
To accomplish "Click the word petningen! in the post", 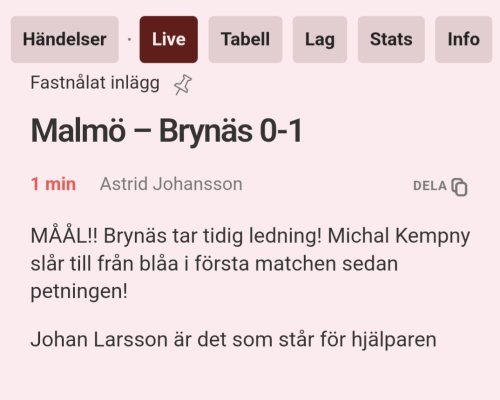I will (79, 292).
